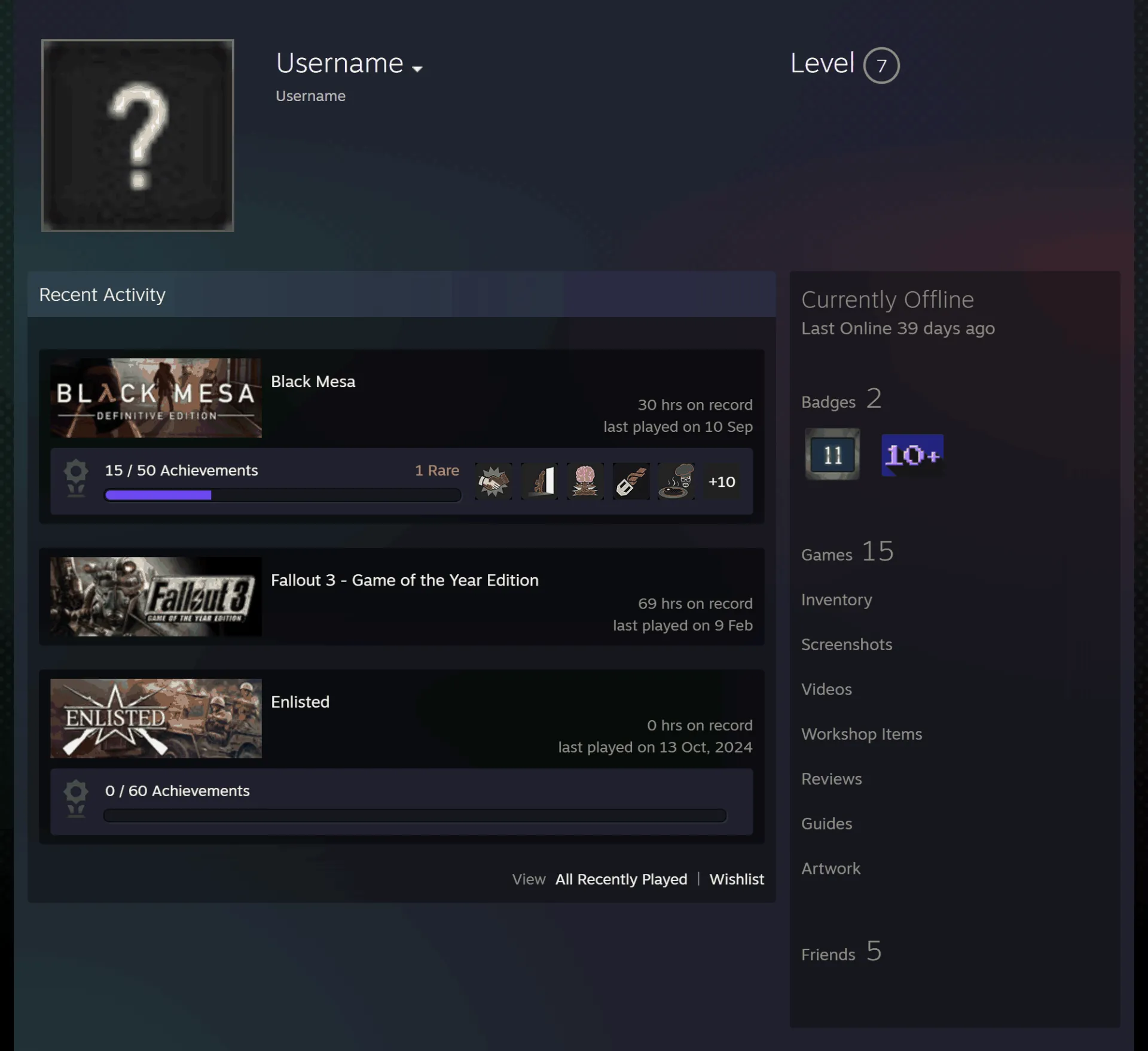Viewport: 1148px width, 1051px height.
Task: Open the Wishlist link
Action: pos(737,879)
